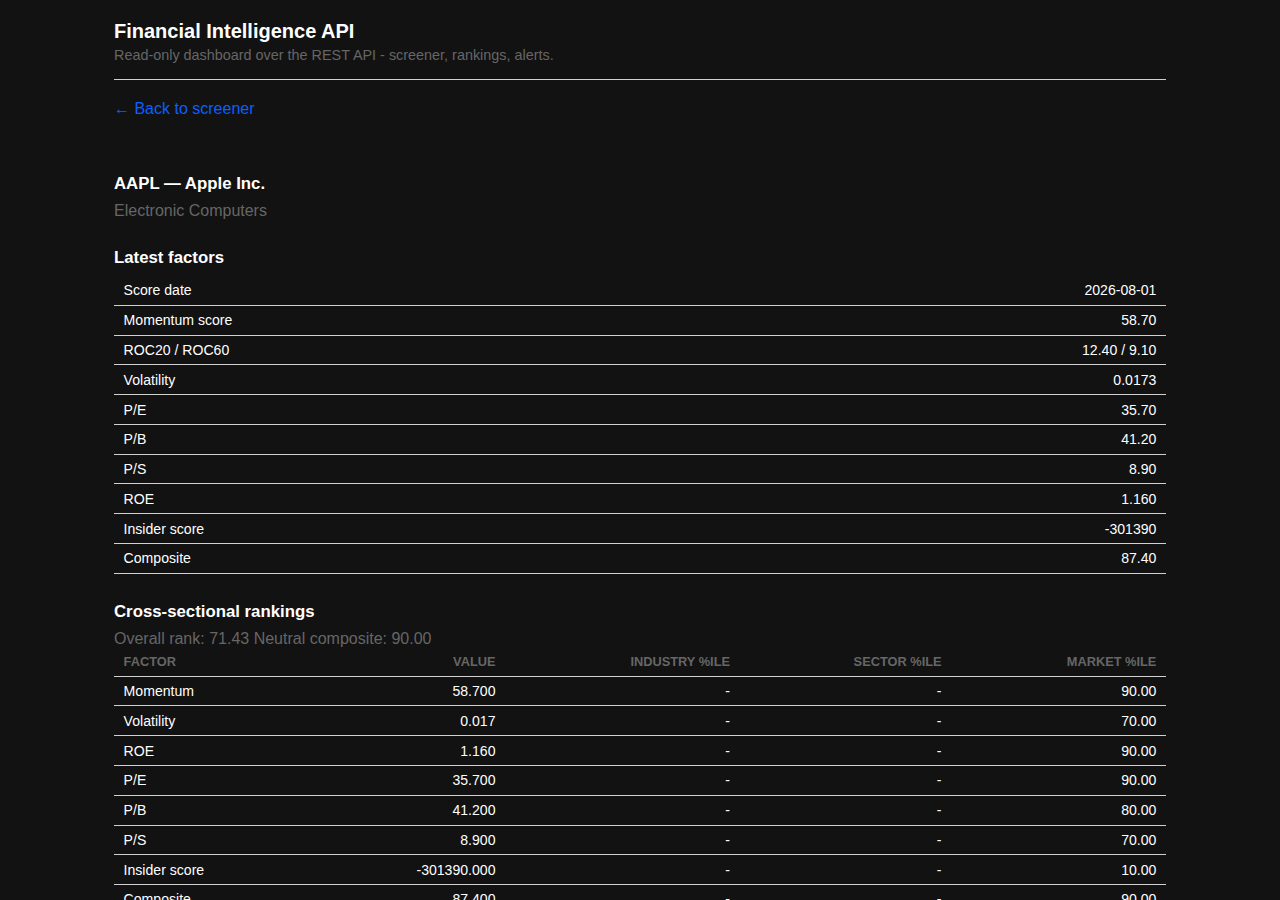Click the 'Momentum score' label in Latest factors

(178, 320)
